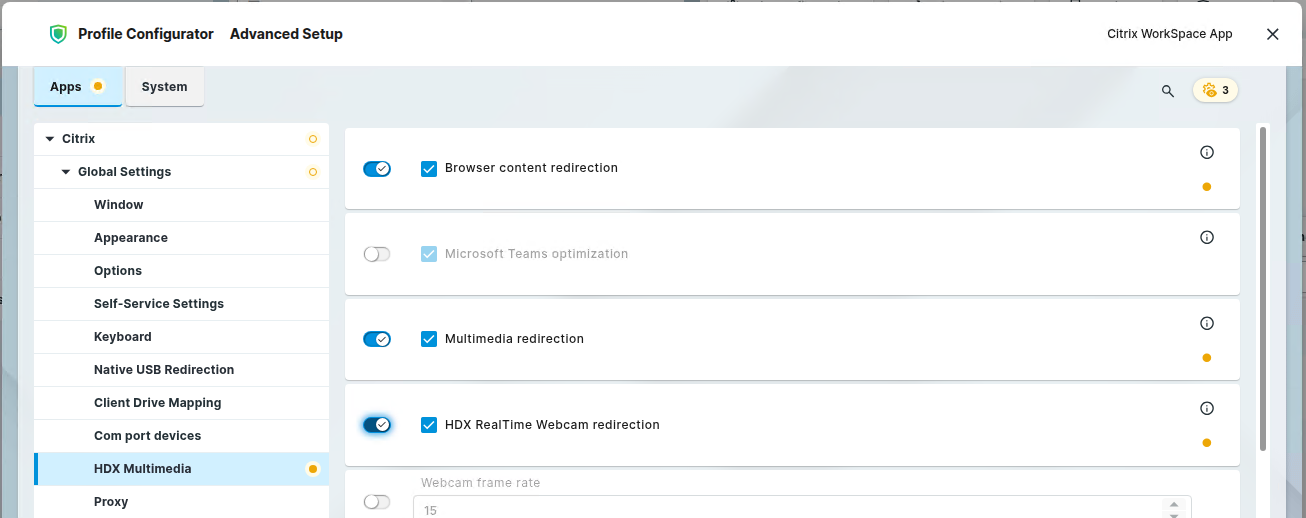The width and height of the screenshot is (1306, 518).
Task: Click orange dot beside Browser content redirection
Action: pyautogui.click(x=1206, y=187)
